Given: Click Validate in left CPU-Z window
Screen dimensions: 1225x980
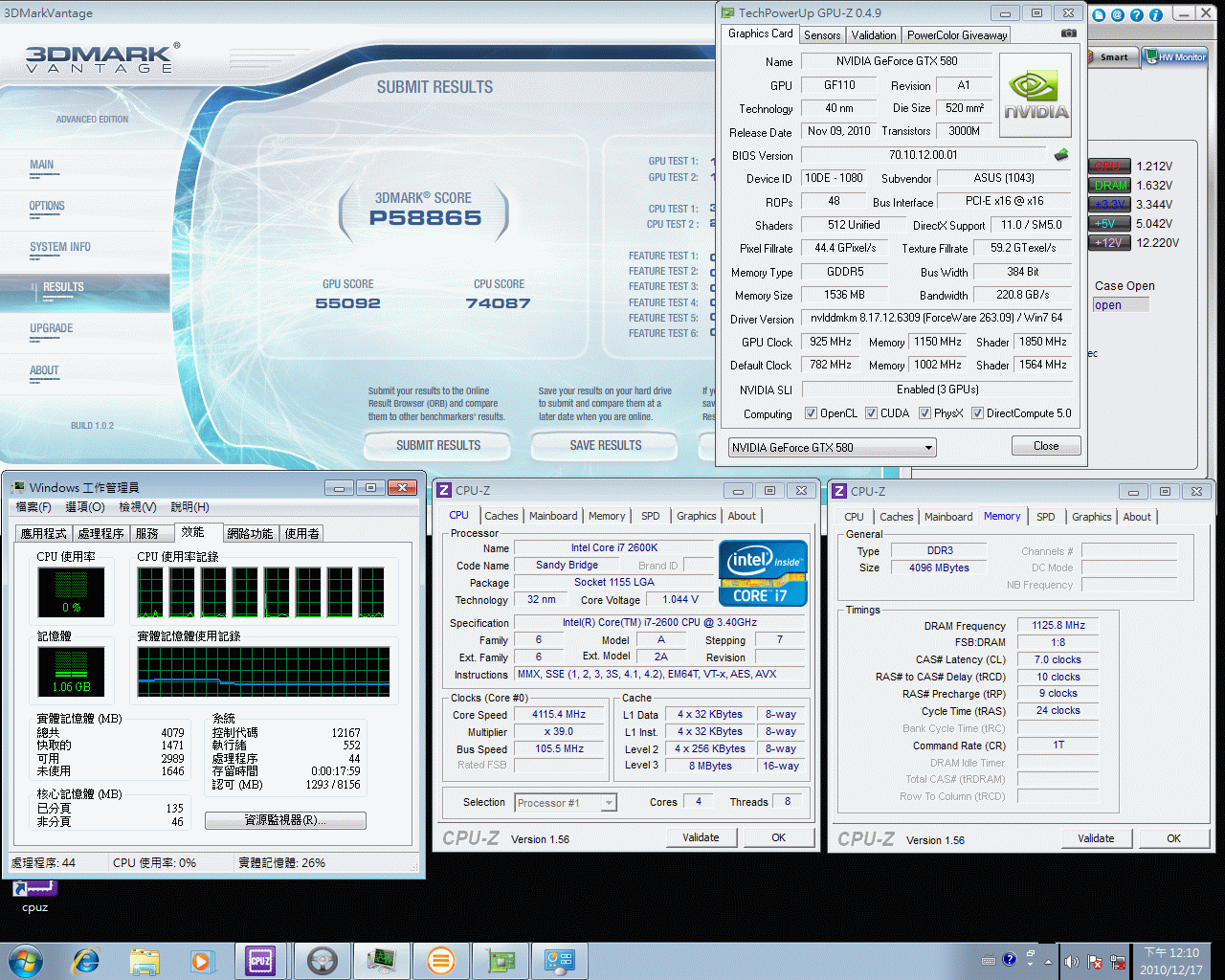Looking at the screenshot, I should click(701, 837).
